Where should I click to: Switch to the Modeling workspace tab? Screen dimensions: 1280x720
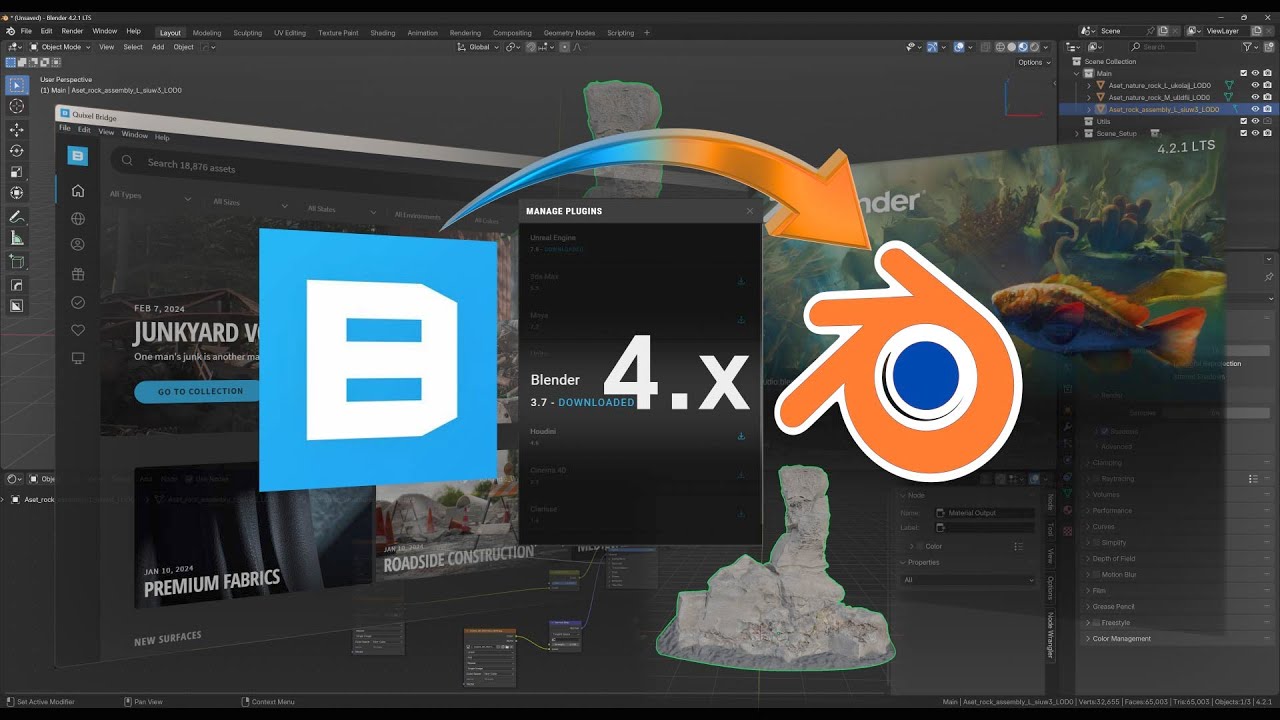click(x=207, y=32)
